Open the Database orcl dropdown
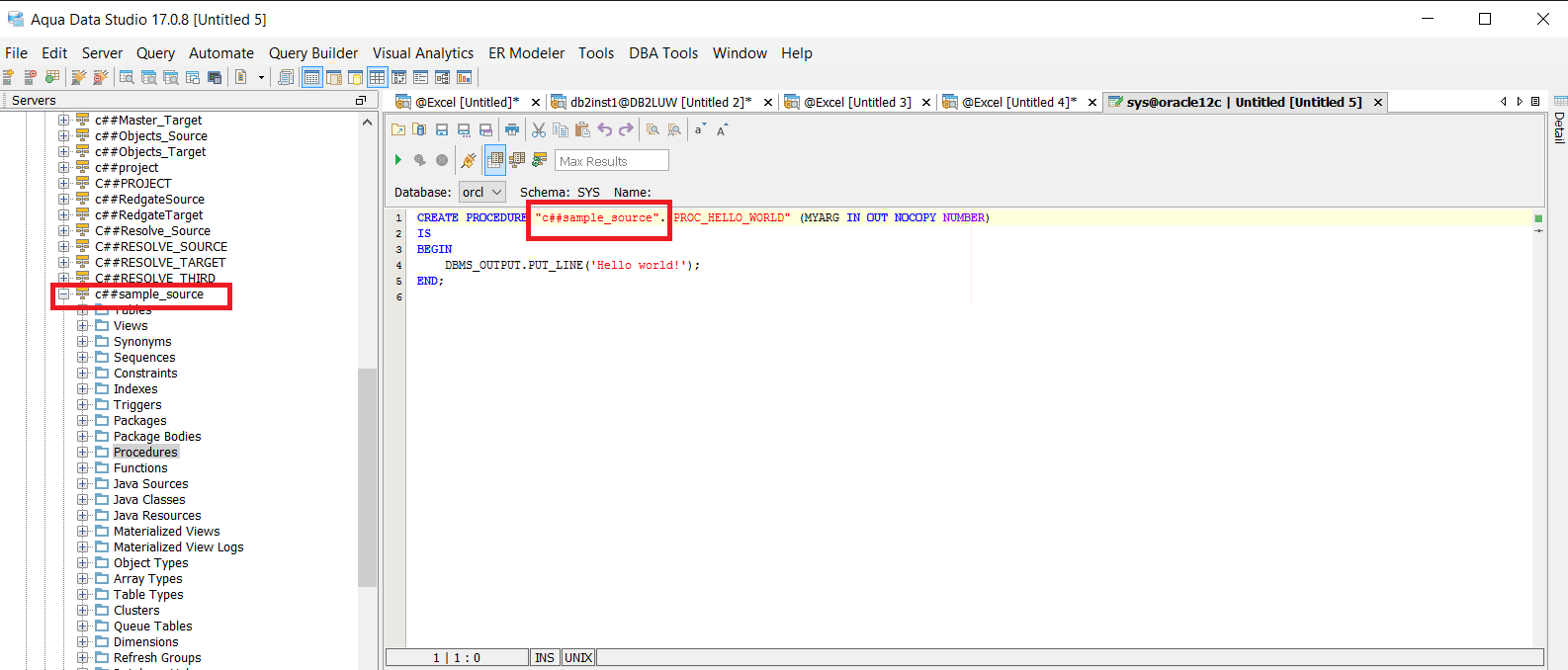The image size is (1568, 670). (x=482, y=192)
